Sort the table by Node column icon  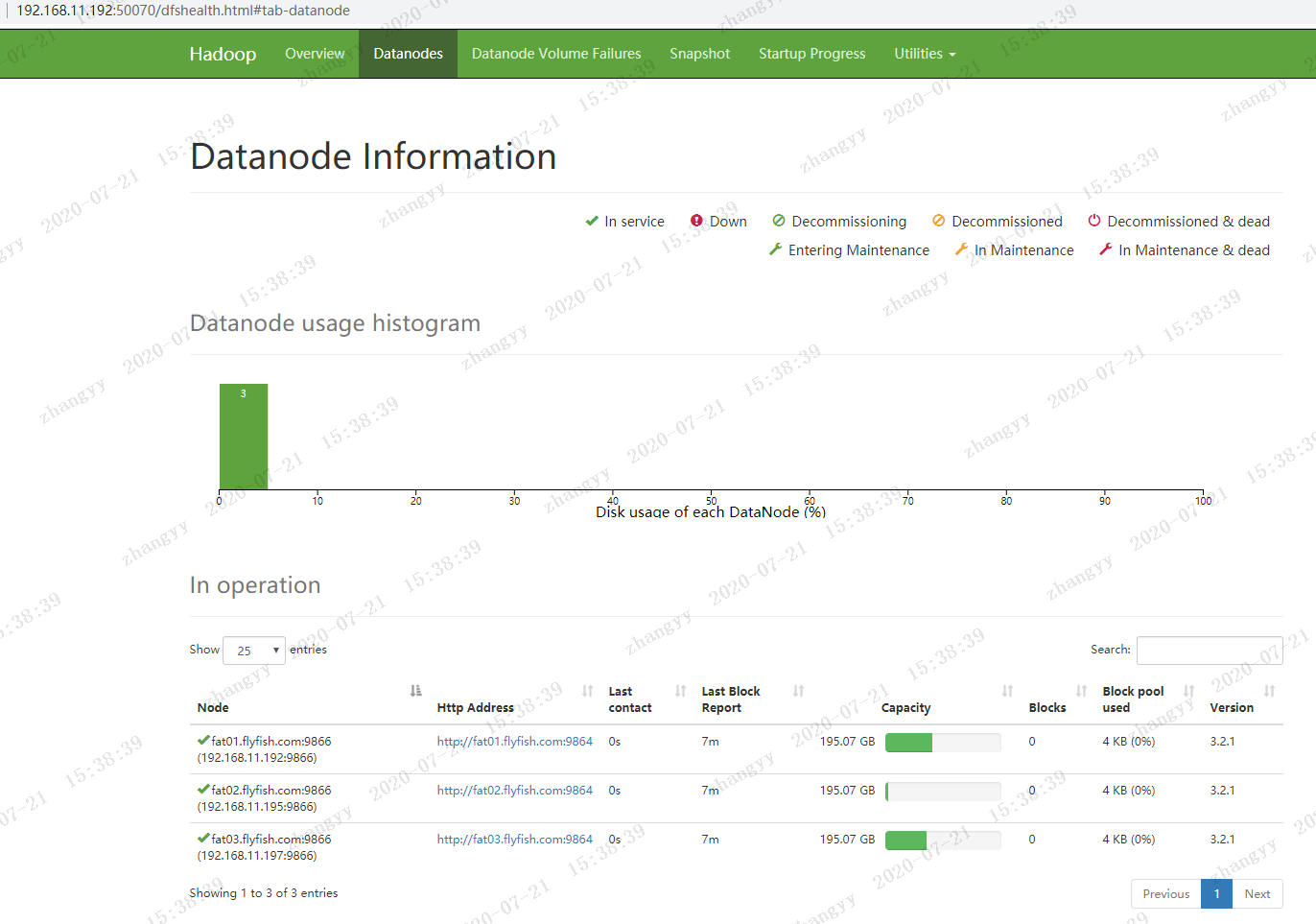415,691
